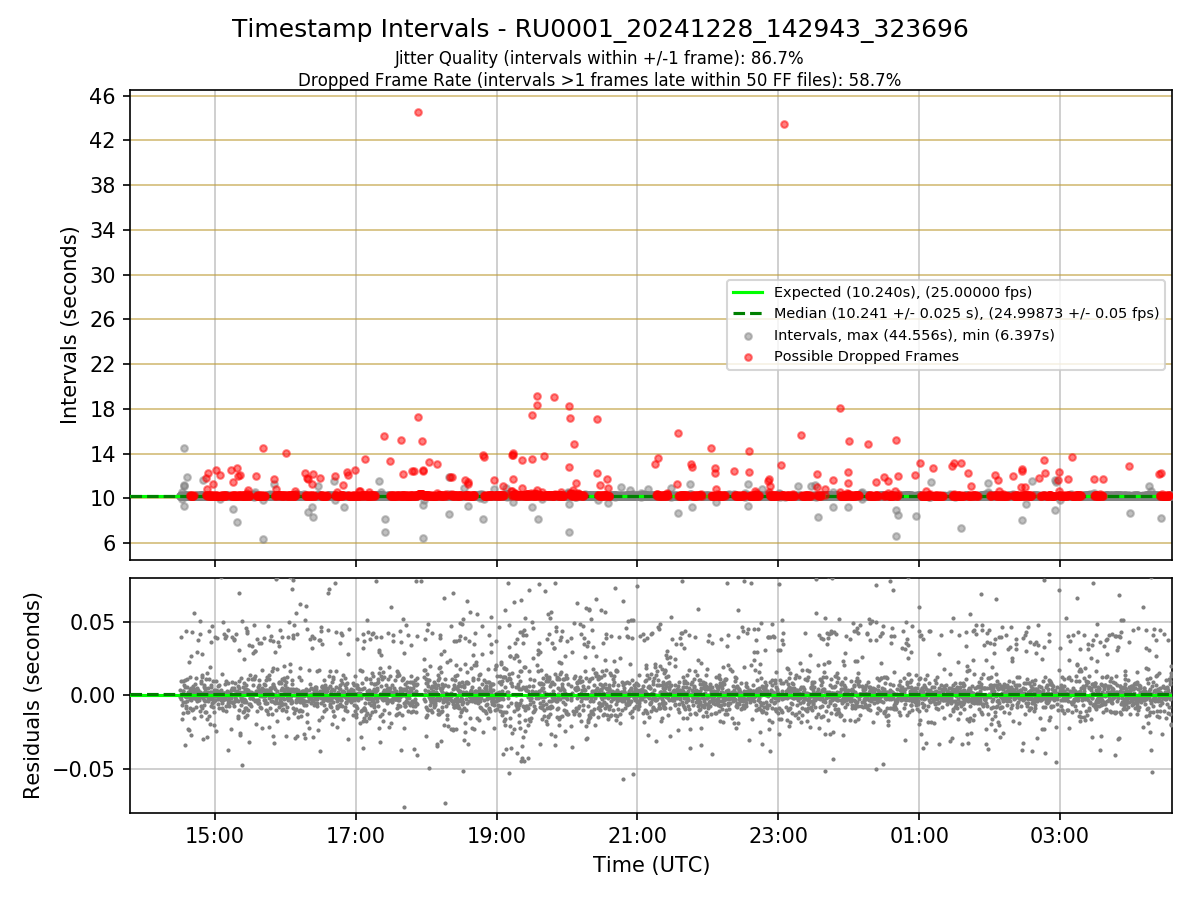Click the gray dot marker in the legend
The width and height of the screenshot is (1200, 900).
(x=748, y=335)
